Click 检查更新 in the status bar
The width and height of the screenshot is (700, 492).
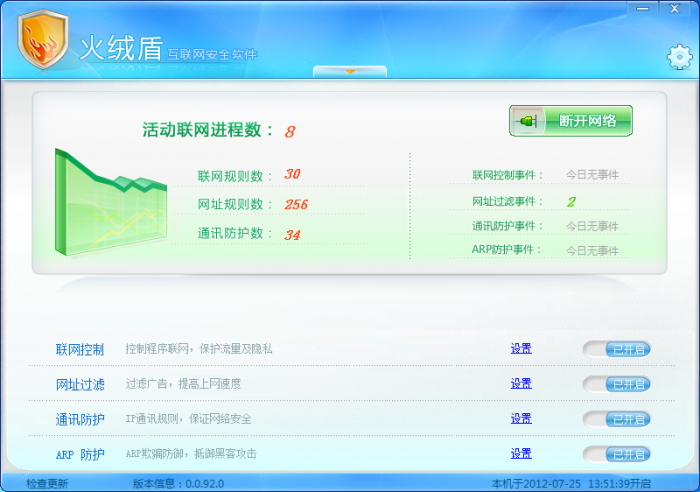47,484
